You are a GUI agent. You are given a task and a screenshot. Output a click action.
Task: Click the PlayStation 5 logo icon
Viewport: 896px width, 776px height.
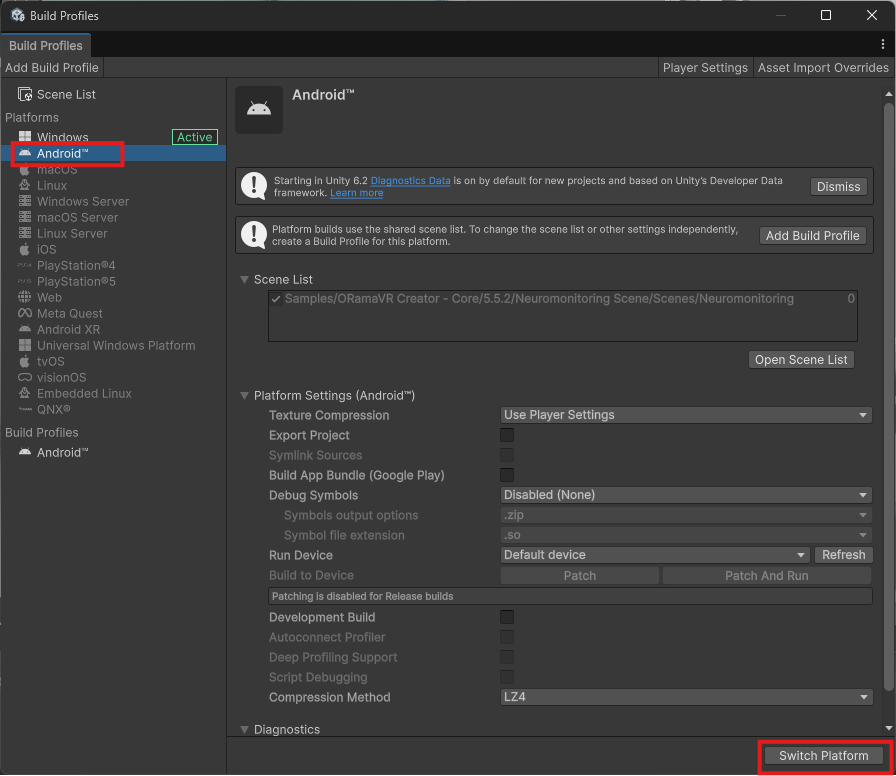(25, 281)
